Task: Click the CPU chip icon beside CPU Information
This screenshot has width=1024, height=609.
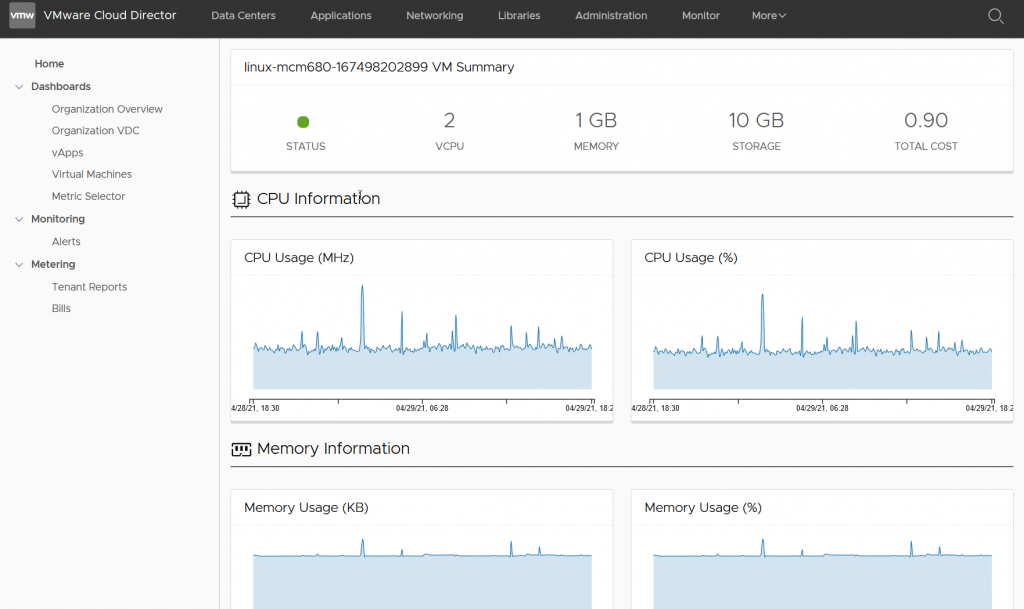Action: pyautogui.click(x=240, y=199)
